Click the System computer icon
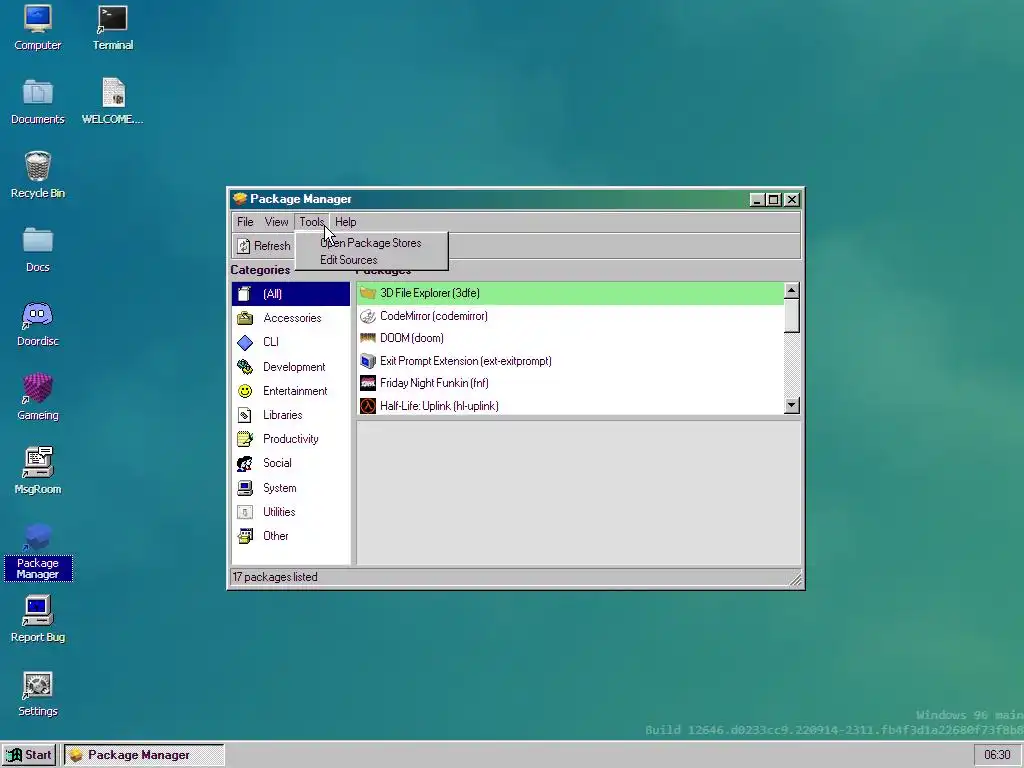This screenshot has width=1024, height=768. coord(245,488)
